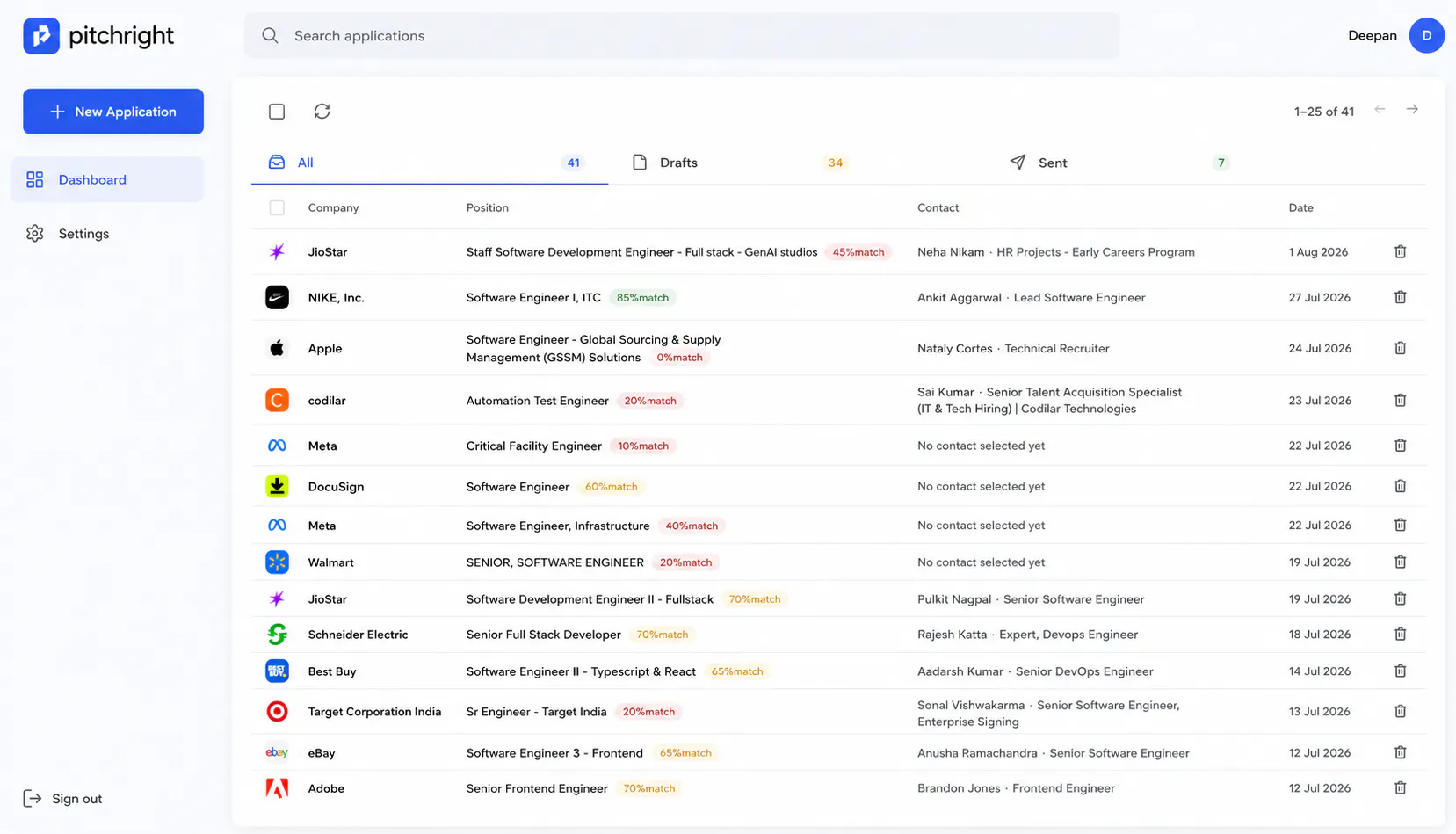Delete the JioStar Staff Software Development application
This screenshot has width=1456, height=834.
click(x=1401, y=252)
